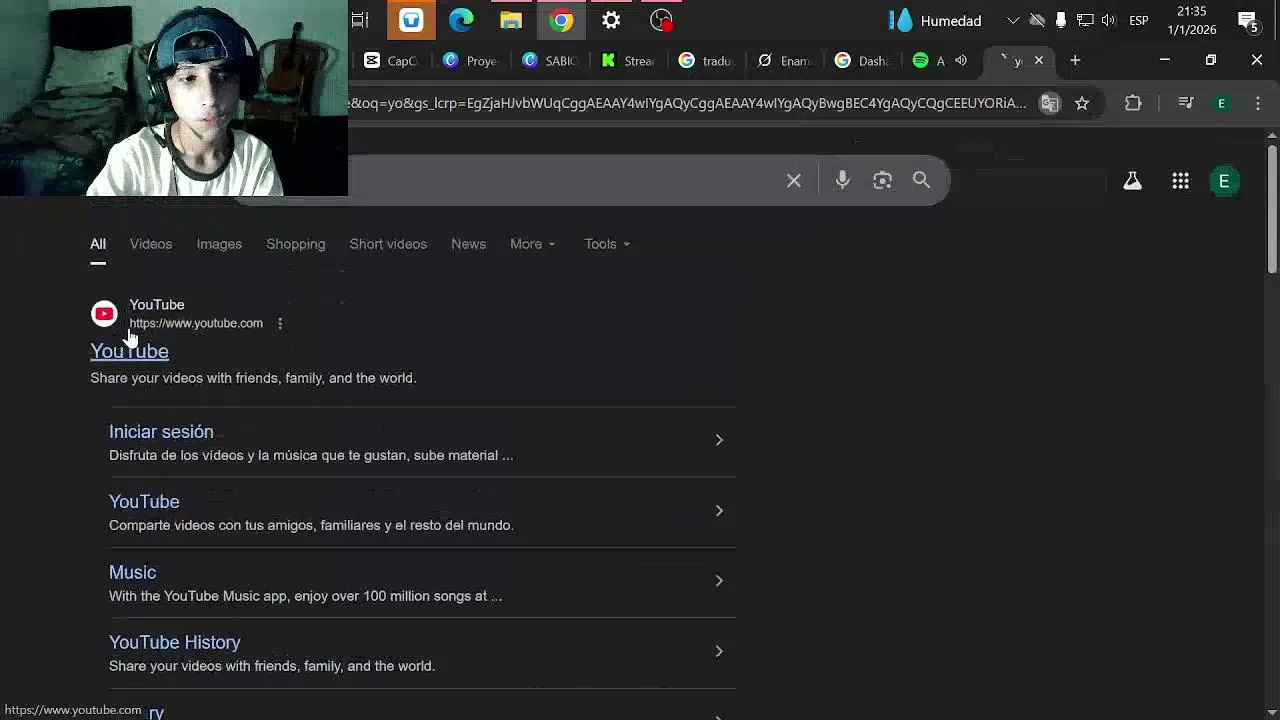
Task: Select the Short videos tab
Action: coord(388,244)
